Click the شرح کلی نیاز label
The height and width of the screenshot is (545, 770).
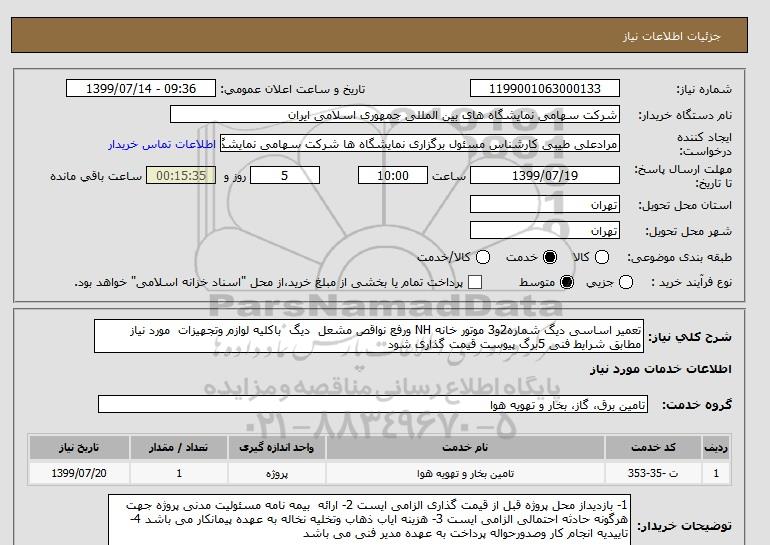pos(690,337)
